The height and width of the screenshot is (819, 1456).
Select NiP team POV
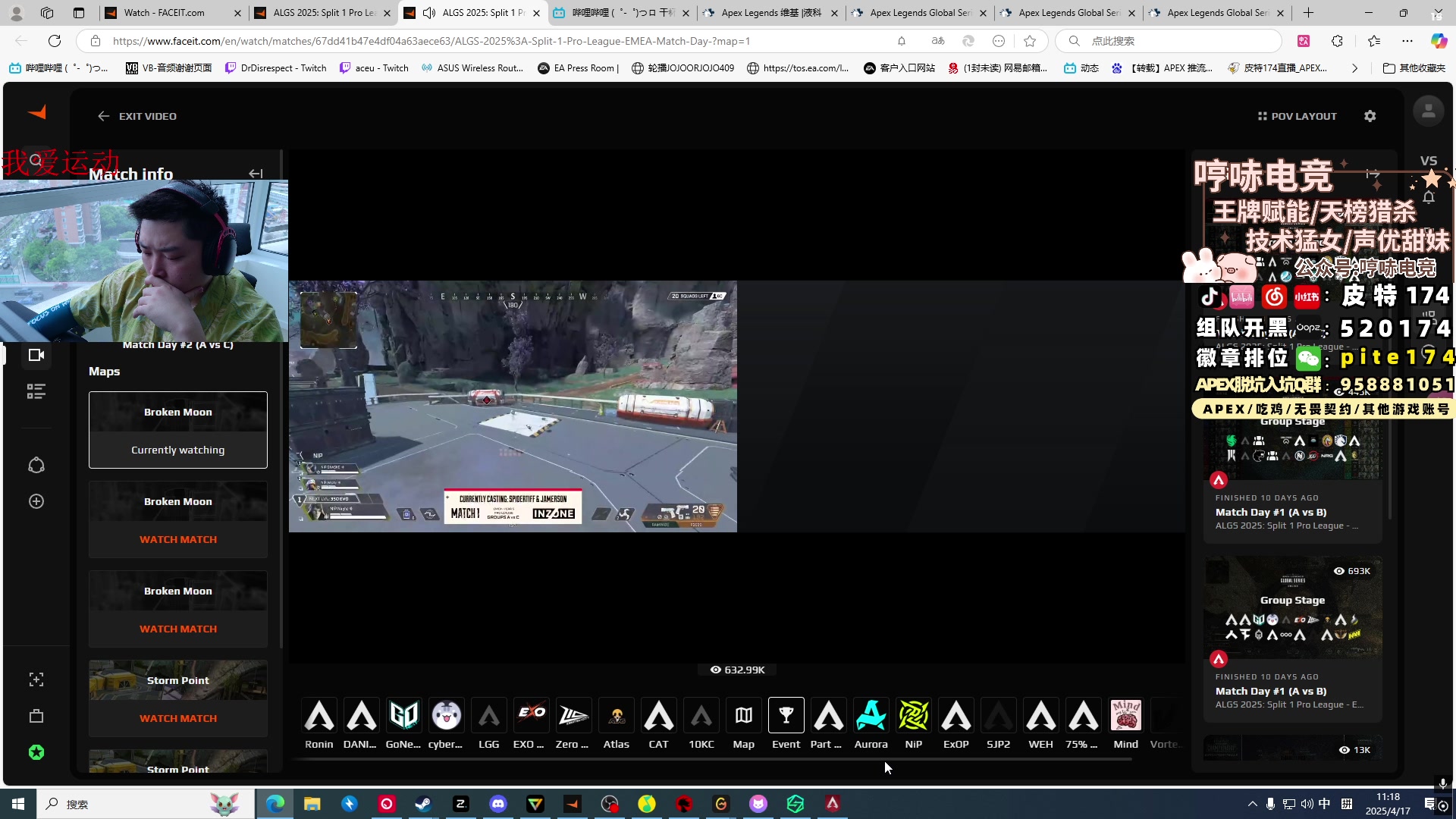[914, 723]
